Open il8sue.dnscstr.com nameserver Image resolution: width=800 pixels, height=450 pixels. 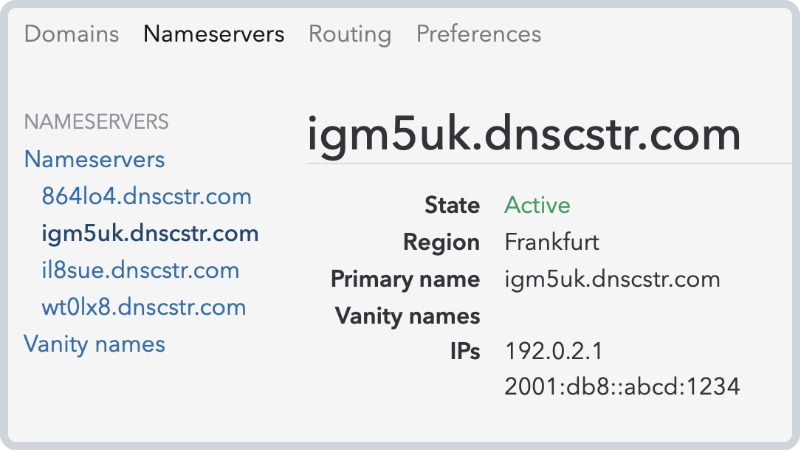pos(140,270)
